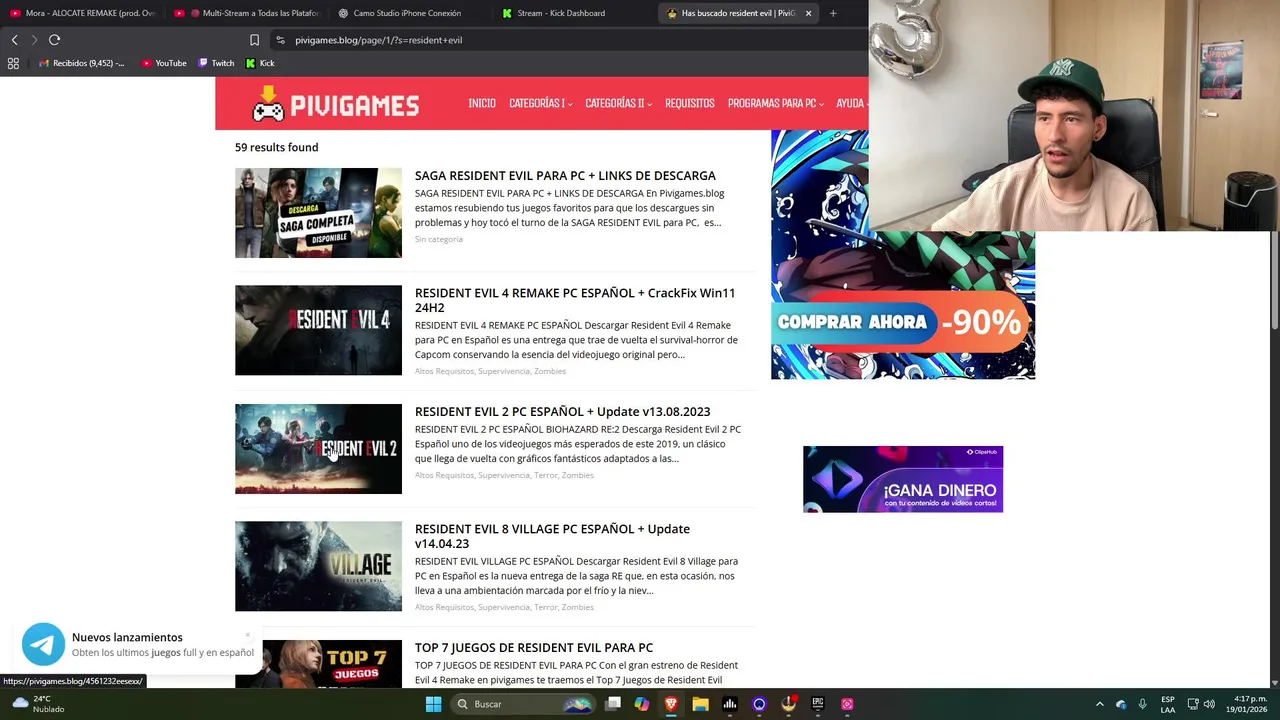Bookmark this page with the bookmark icon

point(254,40)
